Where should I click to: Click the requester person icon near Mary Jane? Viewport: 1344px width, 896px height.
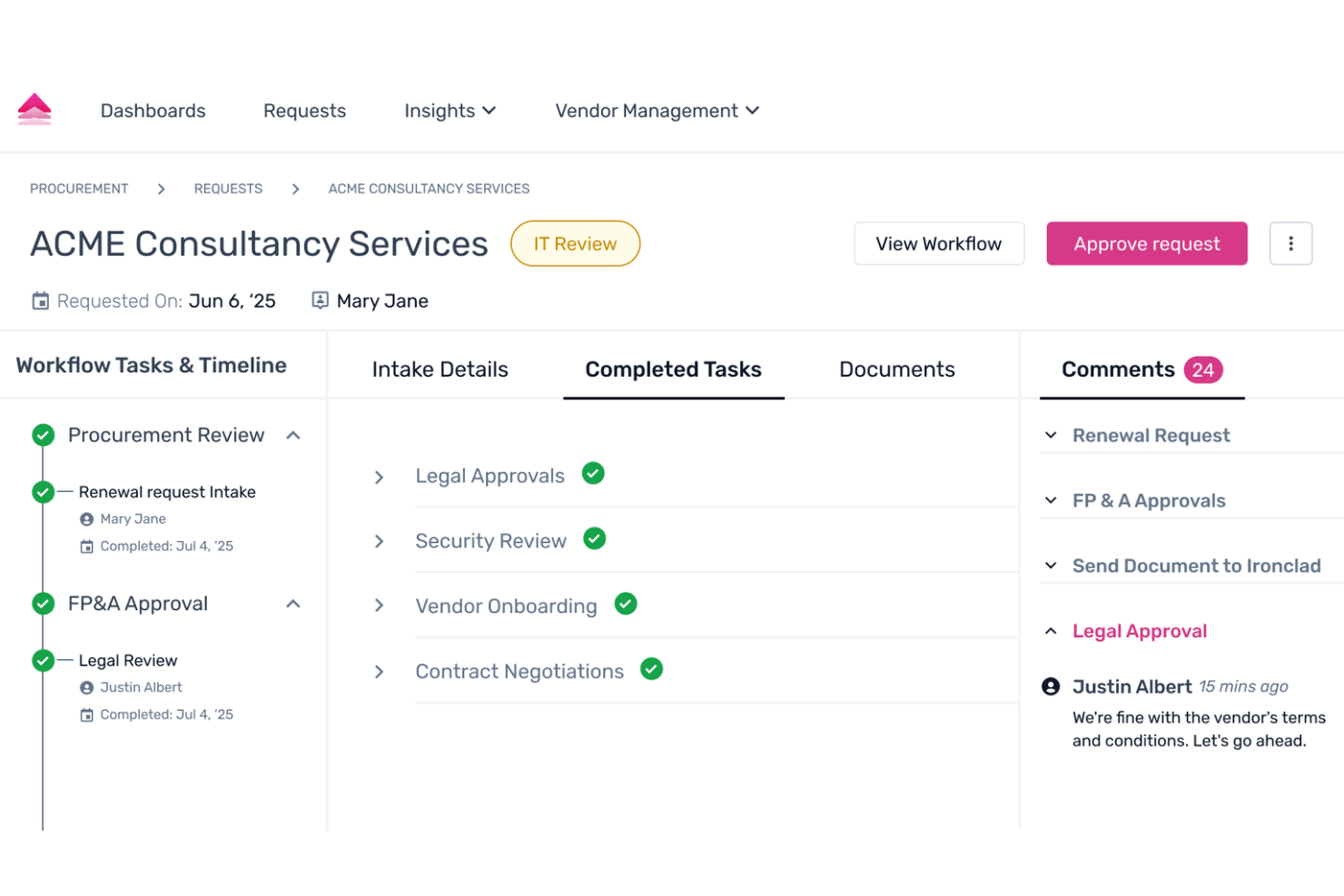[320, 300]
